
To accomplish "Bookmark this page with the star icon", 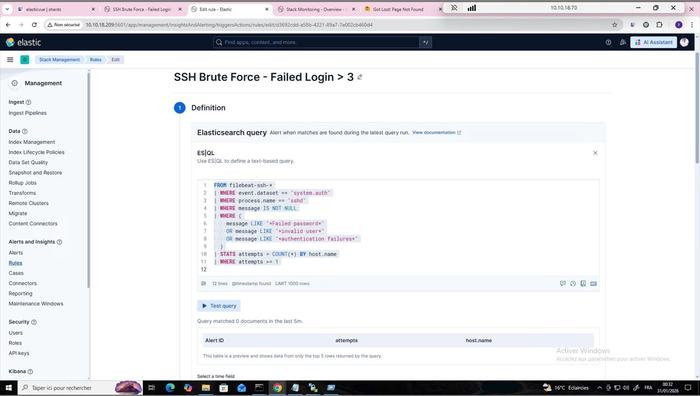I will 615,25.
